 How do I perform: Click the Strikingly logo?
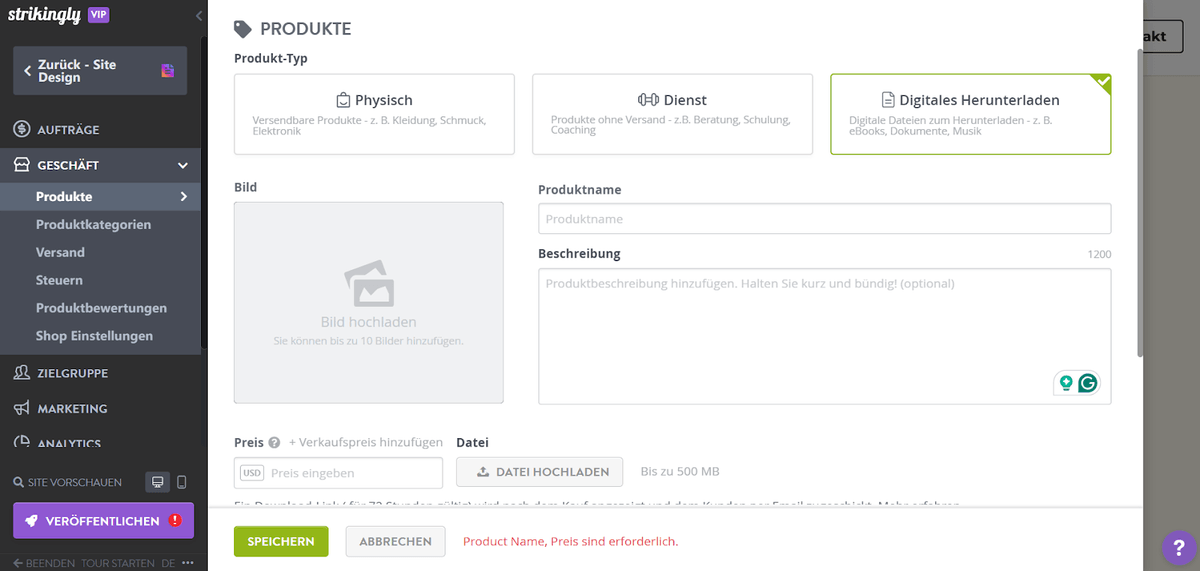[x=44, y=14]
